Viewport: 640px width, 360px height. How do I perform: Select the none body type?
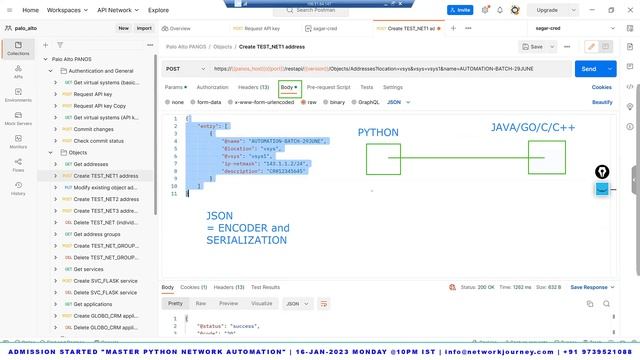pyautogui.click(x=174, y=102)
